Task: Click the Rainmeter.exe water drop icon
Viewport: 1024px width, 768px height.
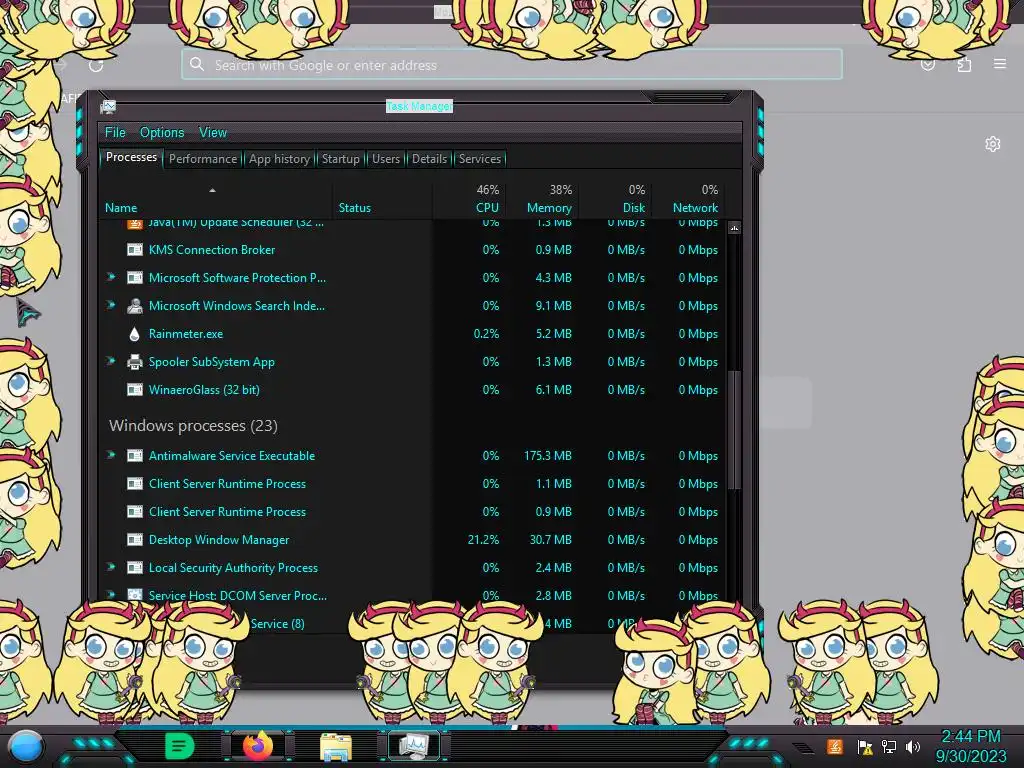Action: tap(135, 334)
